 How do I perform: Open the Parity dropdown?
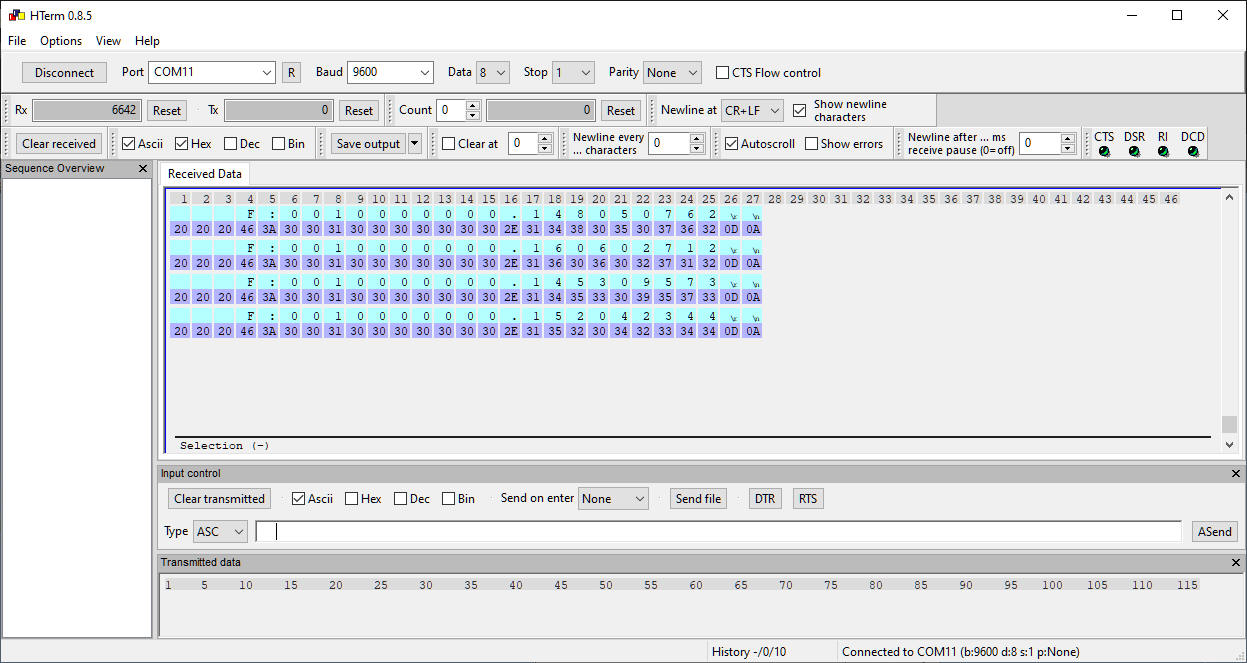click(672, 72)
